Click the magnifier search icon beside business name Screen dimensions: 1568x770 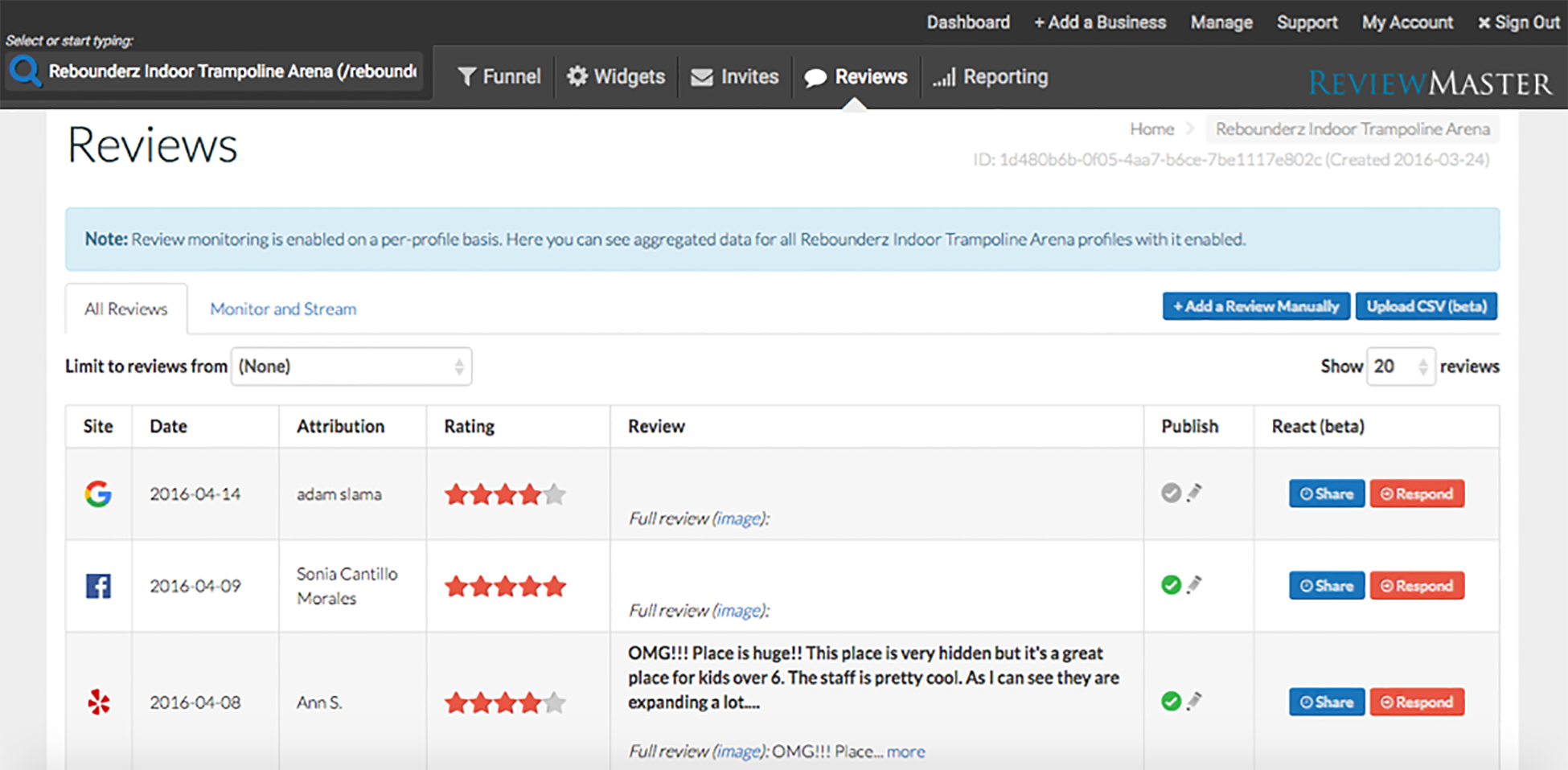tap(25, 72)
